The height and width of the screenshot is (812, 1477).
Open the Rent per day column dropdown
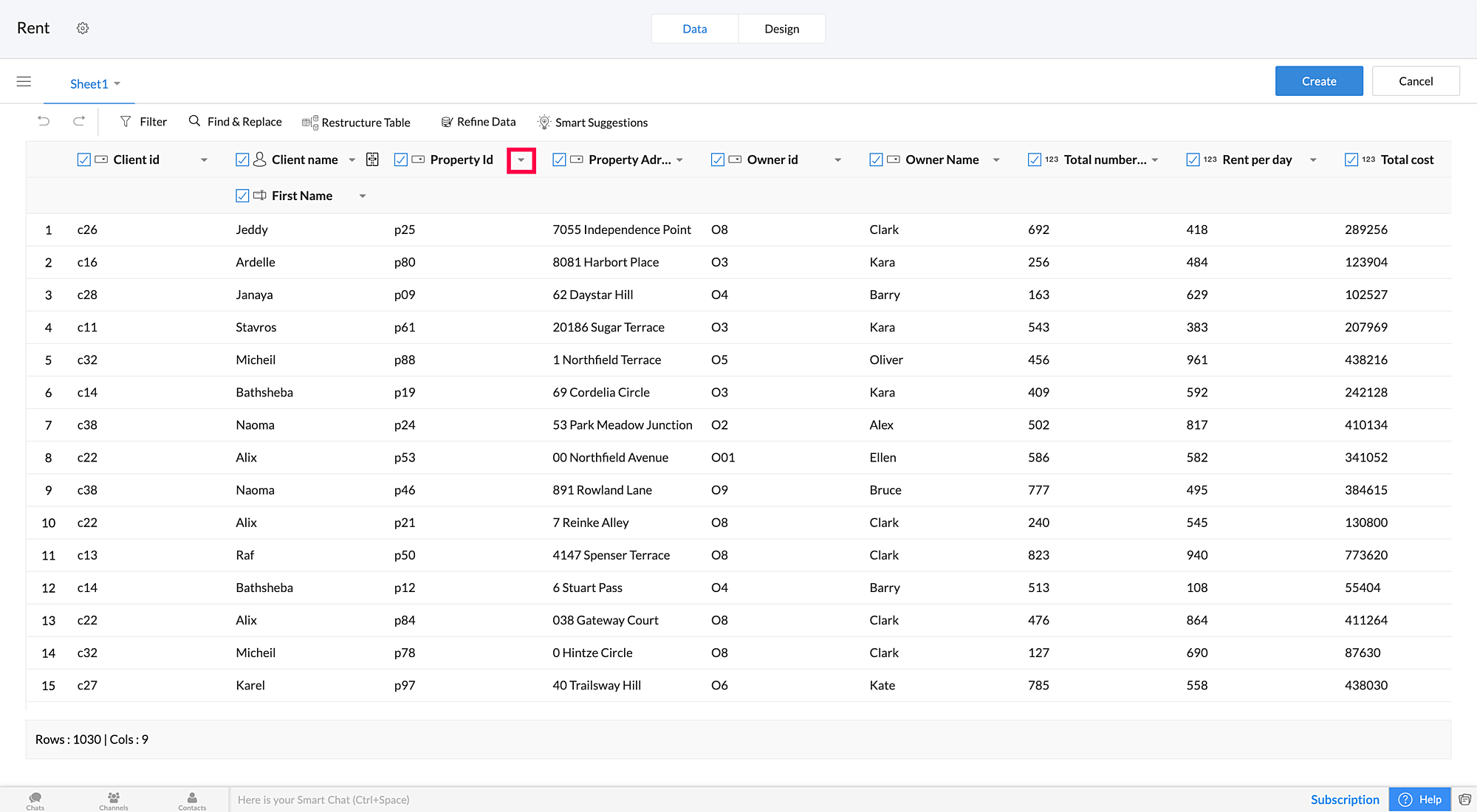[x=1313, y=160]
